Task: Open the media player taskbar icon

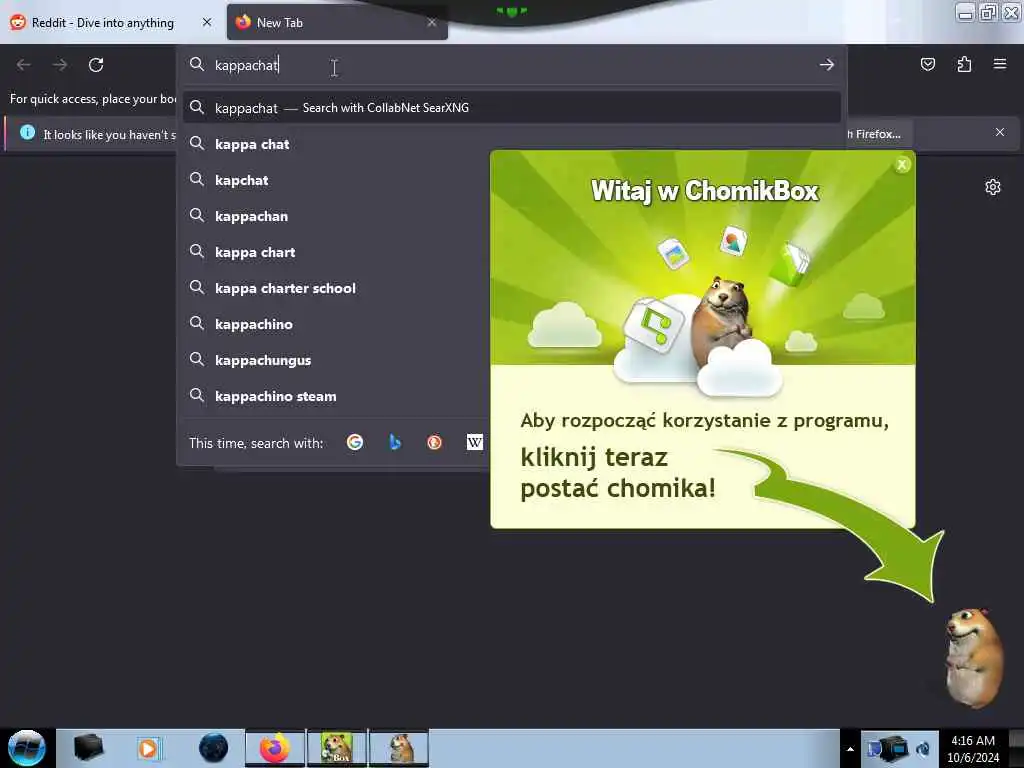Action: coord(149,748)
